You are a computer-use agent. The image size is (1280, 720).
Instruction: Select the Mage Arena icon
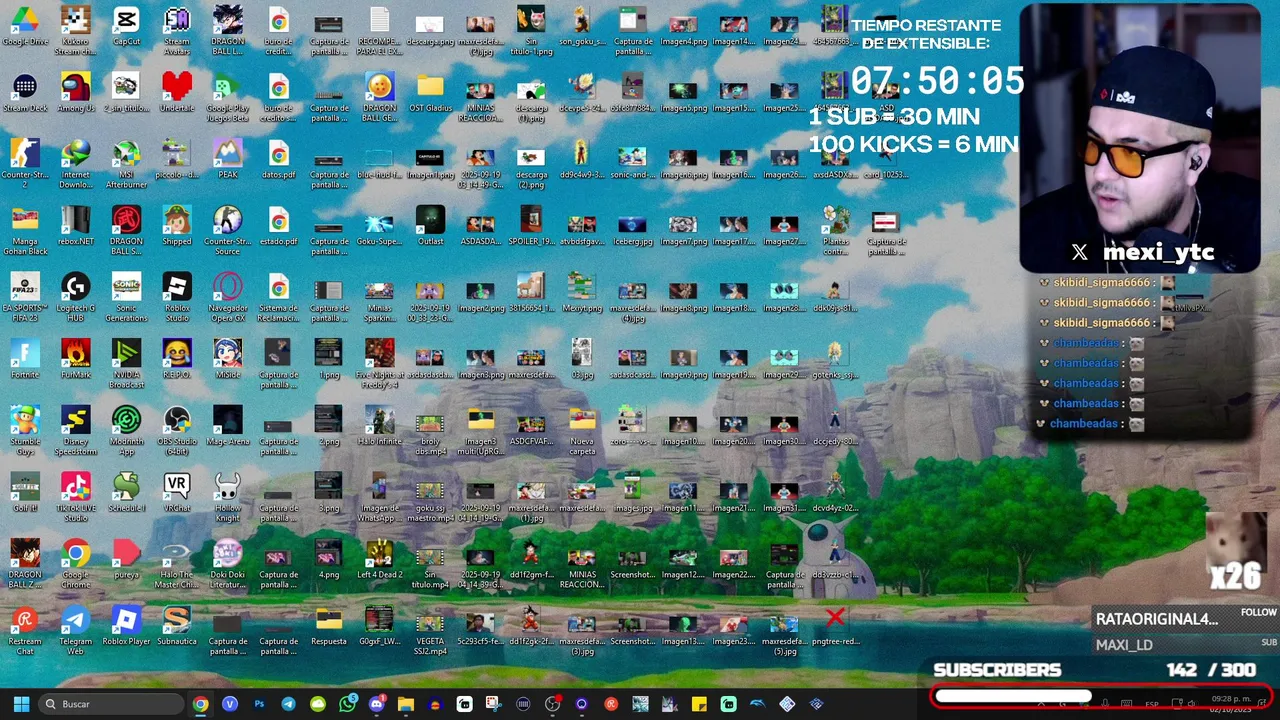(x=228, y=427)
